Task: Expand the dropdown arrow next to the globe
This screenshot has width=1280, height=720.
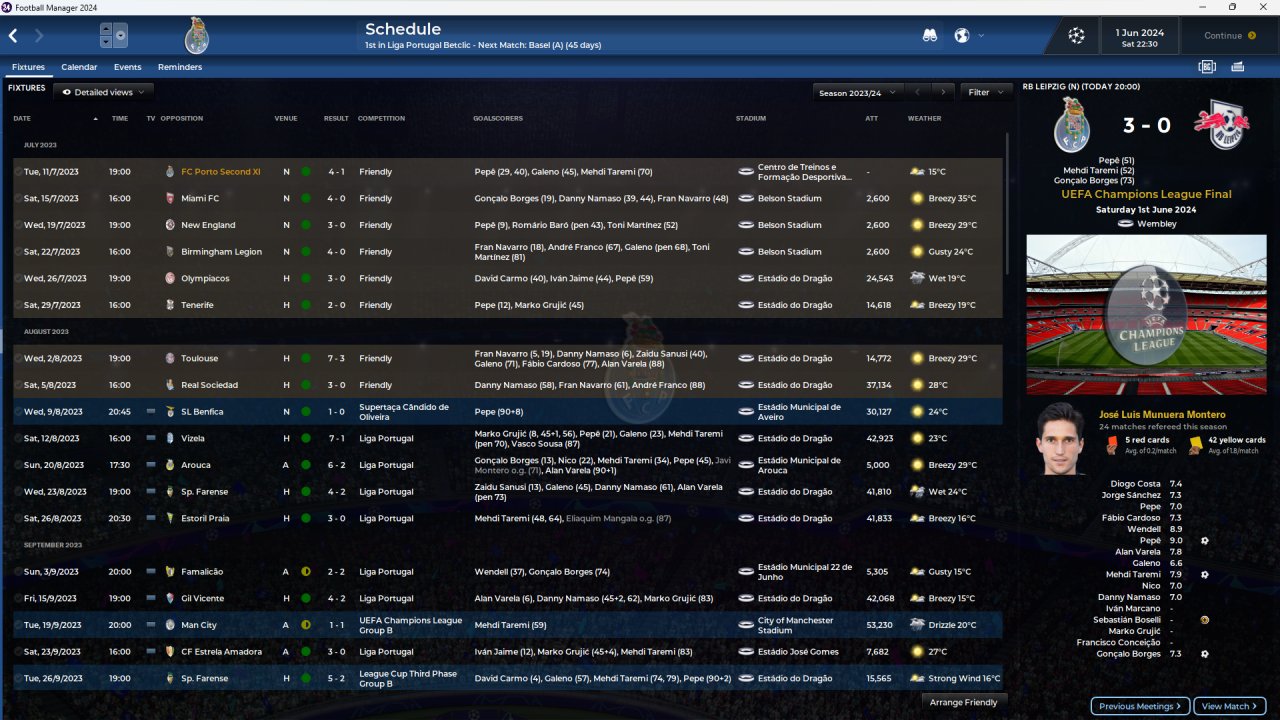Action: 981,36
